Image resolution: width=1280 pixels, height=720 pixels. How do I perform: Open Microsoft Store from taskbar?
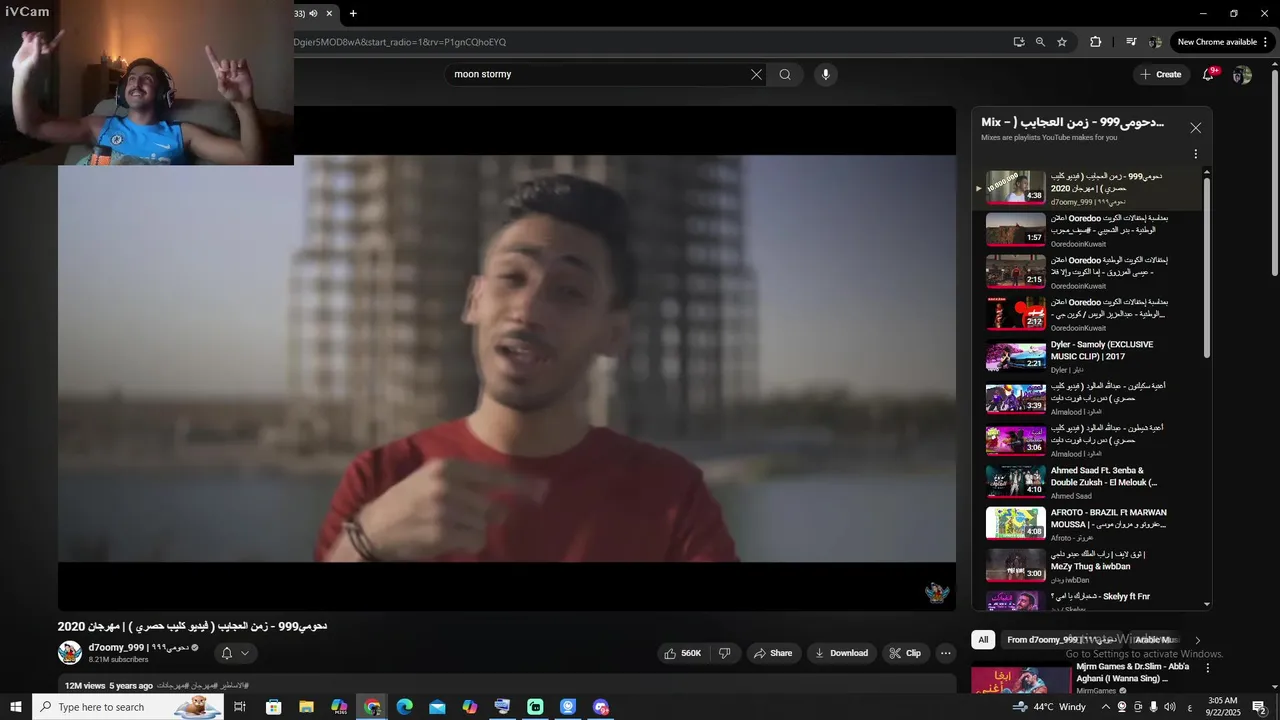click(273, 707)
